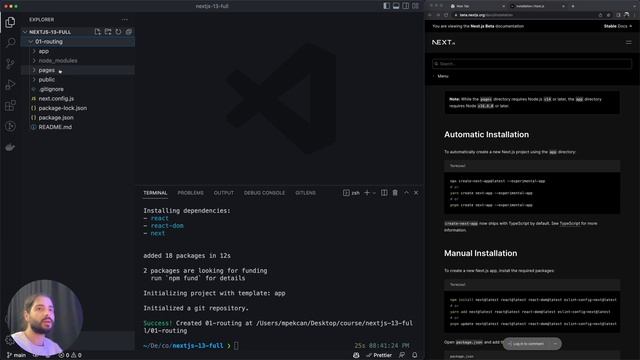This screenshot has width=640, height=360.
Task: Select the zsh terminal shell label
Action: coord(352,193)
